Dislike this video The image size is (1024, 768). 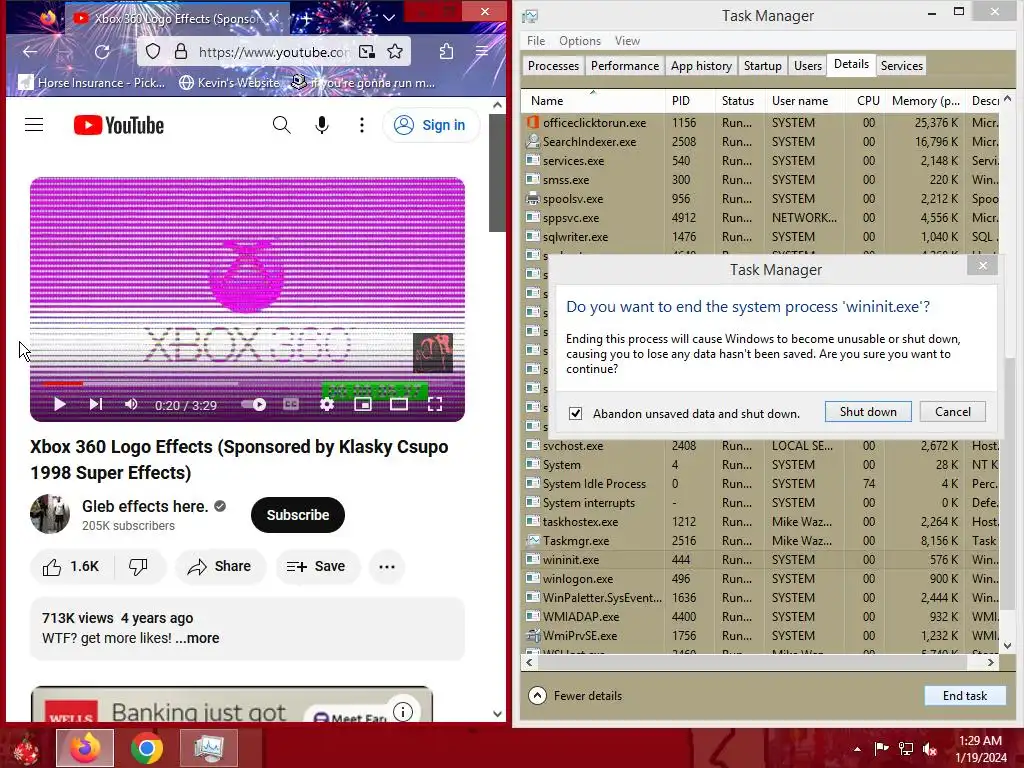click(138, 566)
